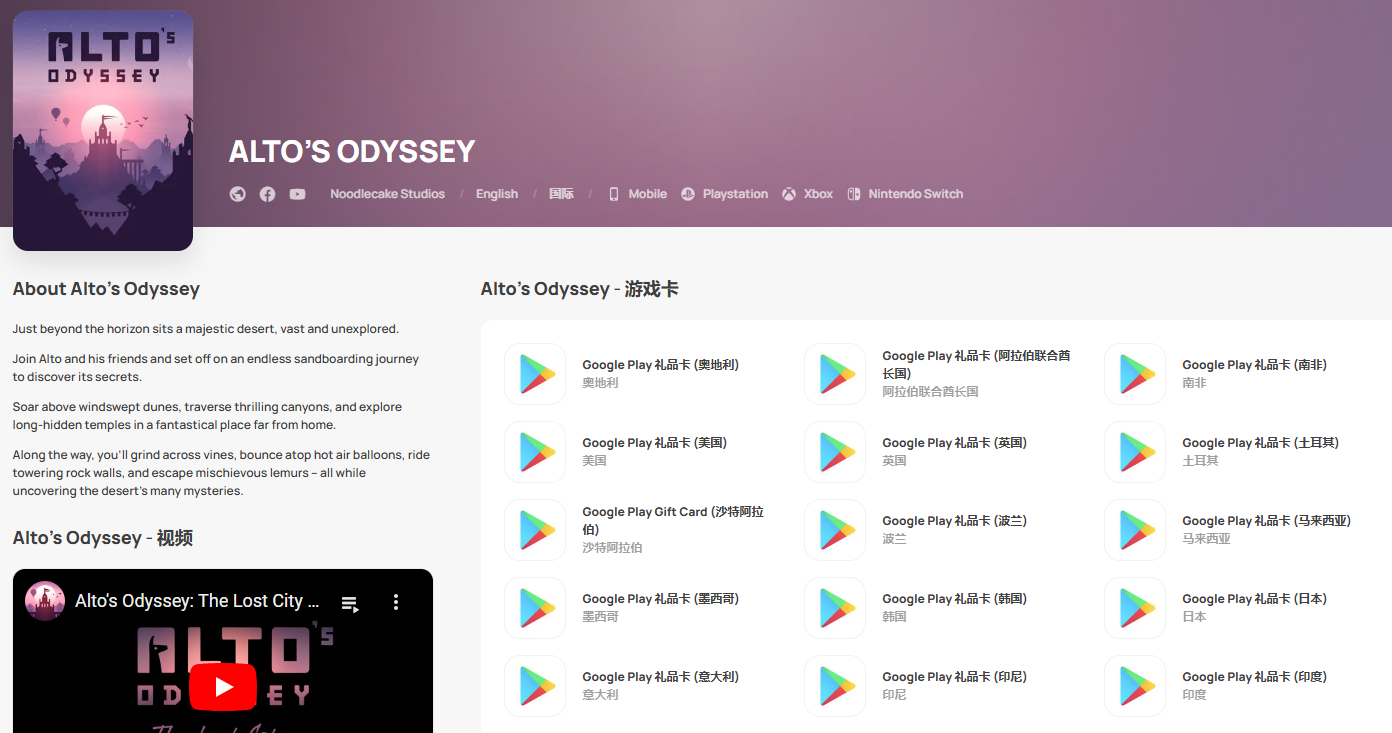Click Google Play icon for 英国 card

835,452
